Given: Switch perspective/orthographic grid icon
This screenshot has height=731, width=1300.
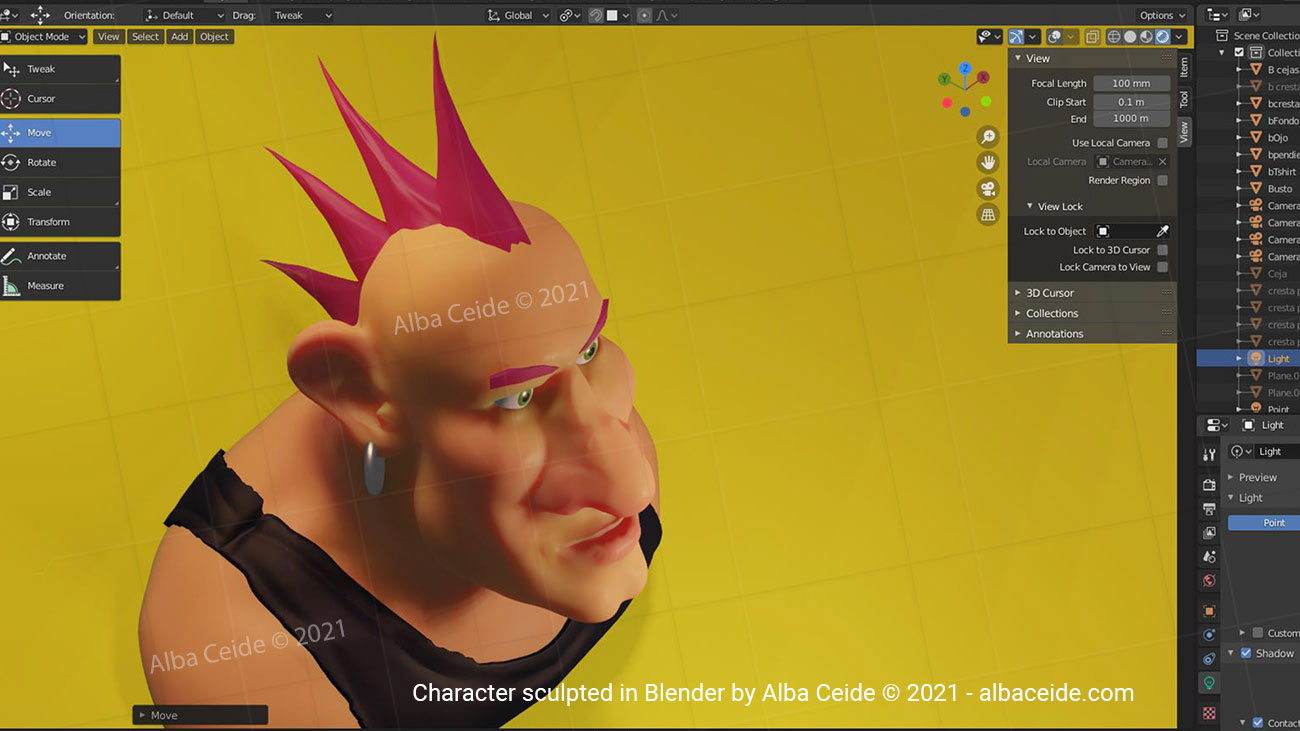Looking at the screenshot, I should point(988,215).
